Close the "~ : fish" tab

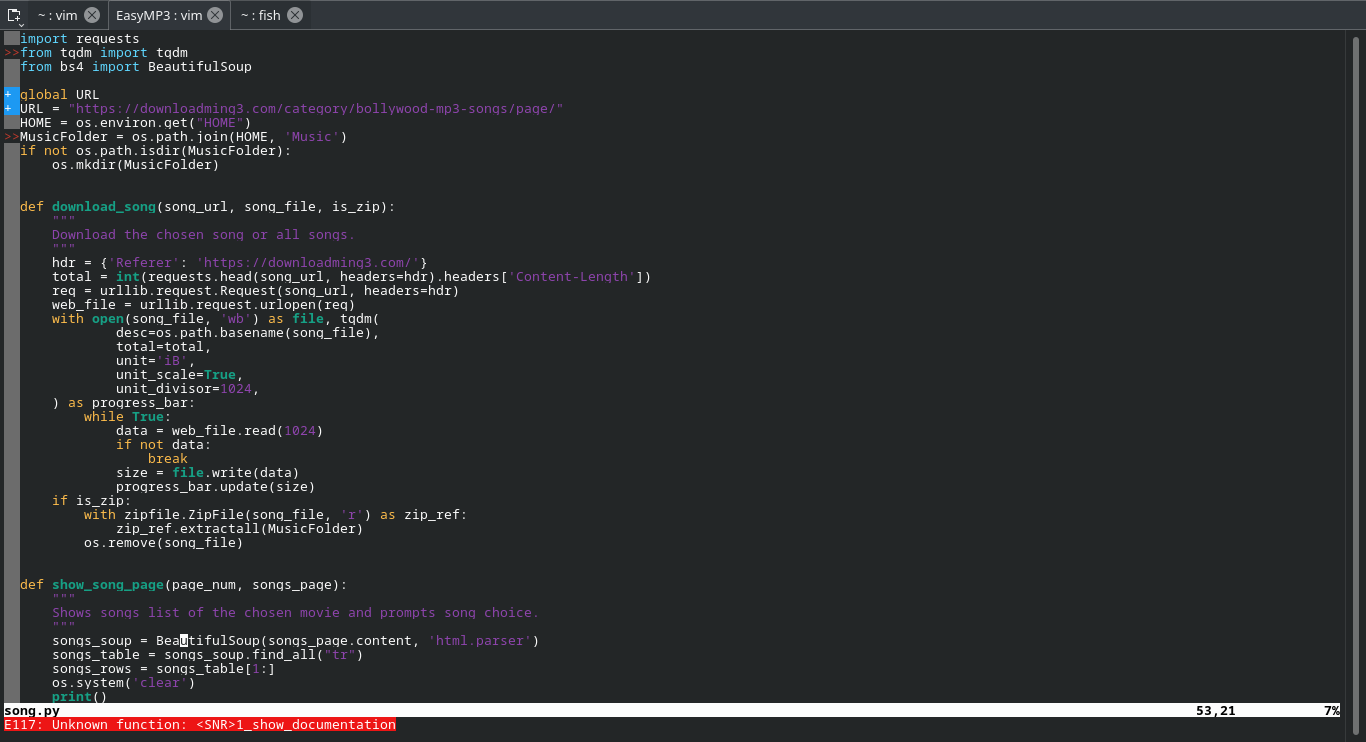293,15
